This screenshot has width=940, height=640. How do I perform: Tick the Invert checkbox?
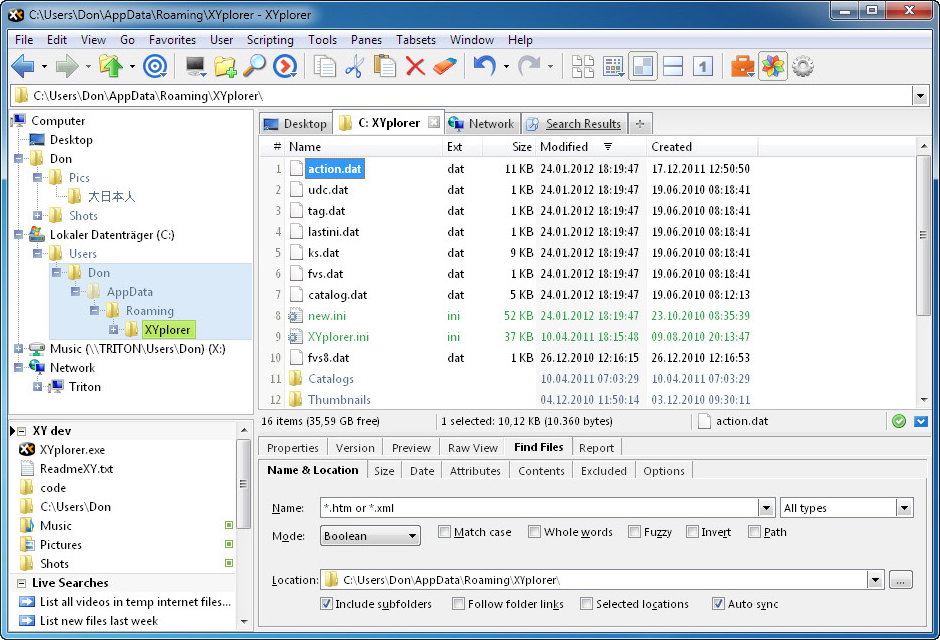(692, 532)
